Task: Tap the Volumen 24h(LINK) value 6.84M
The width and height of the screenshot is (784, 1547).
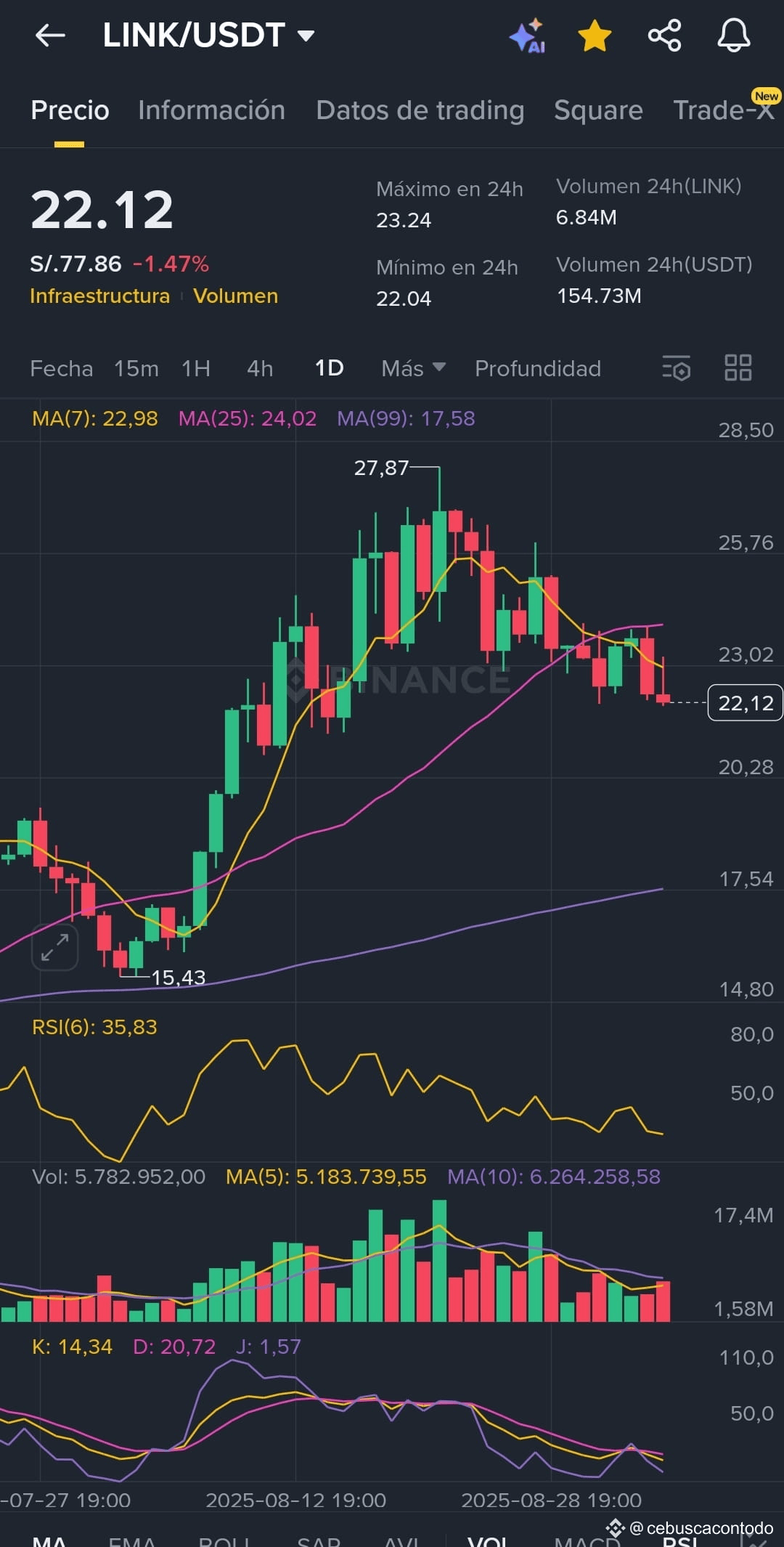Action: pos(587,217)
